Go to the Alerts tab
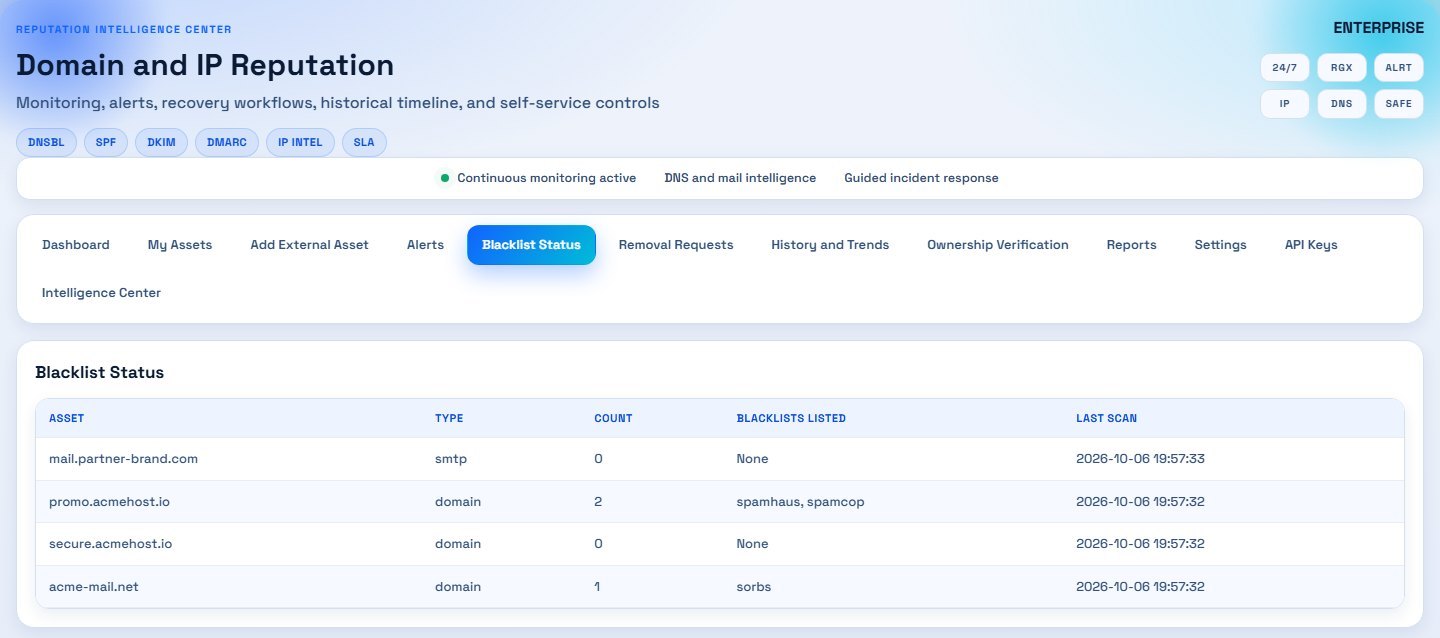Viewport: 1440px width, 638px height. pos(425,245)
